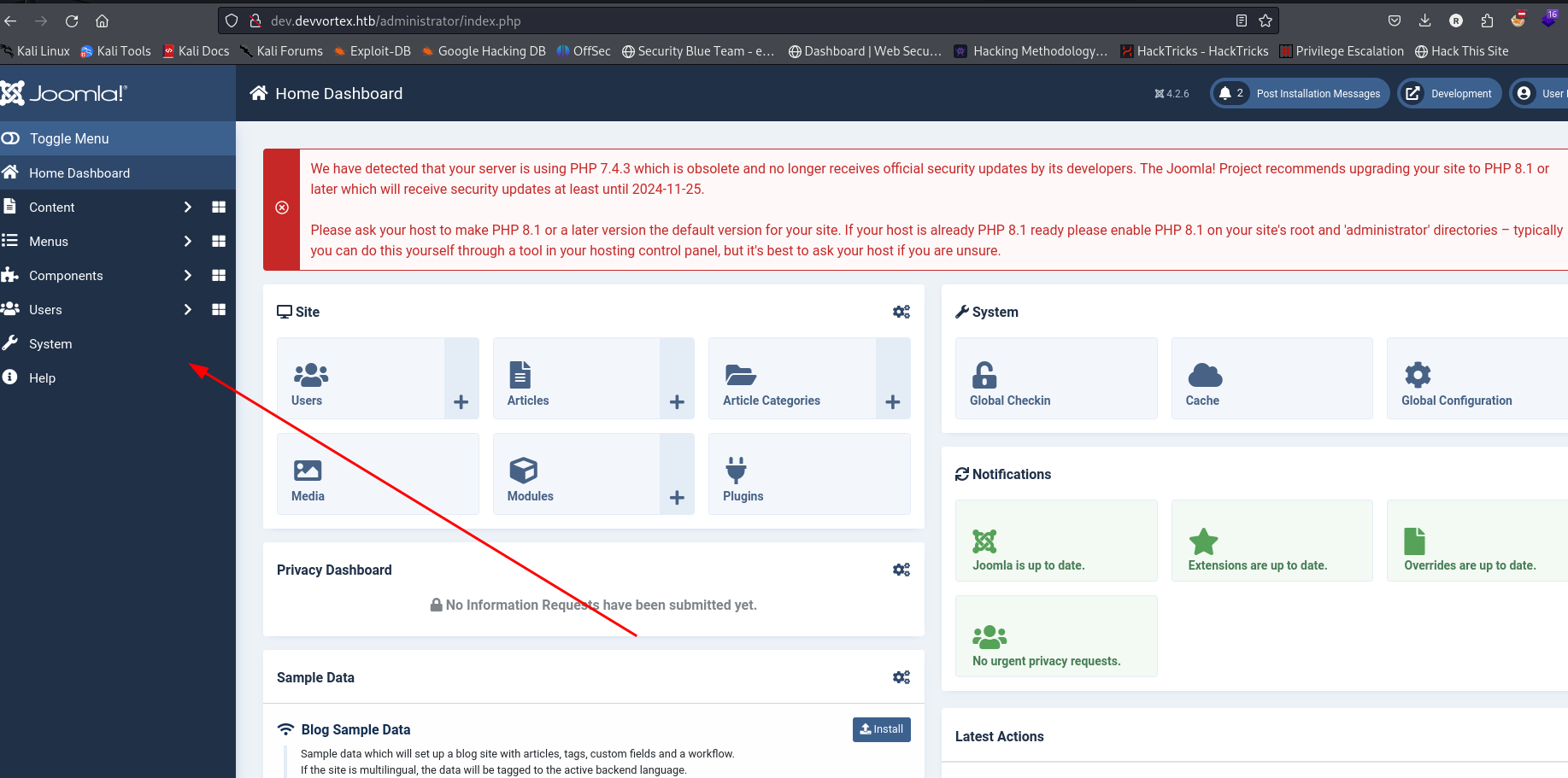
Task: Click the Joomla logo
Action: point(64,93)
